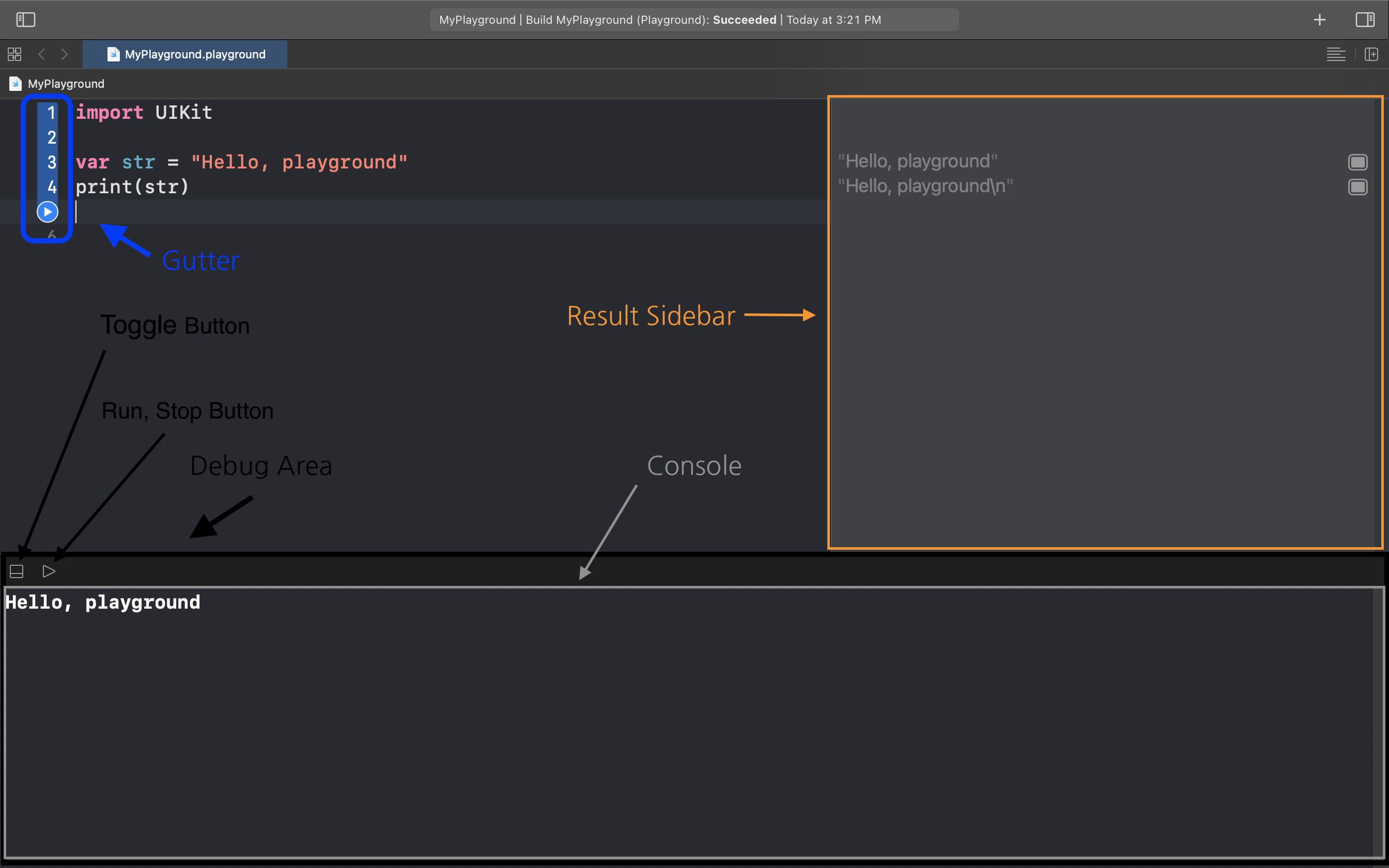Click the str variable name
1389x868 pixels.
click(x=138, y=162)
